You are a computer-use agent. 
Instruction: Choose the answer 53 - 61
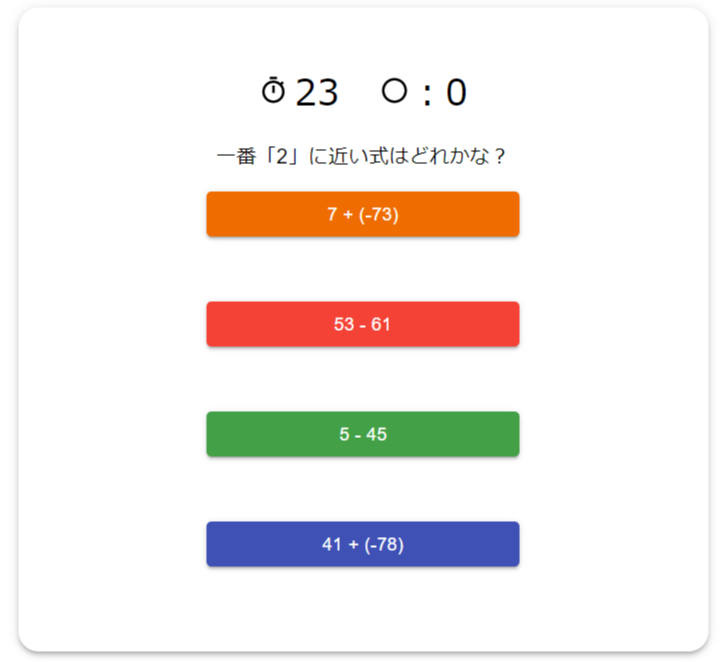coord(362,324)
